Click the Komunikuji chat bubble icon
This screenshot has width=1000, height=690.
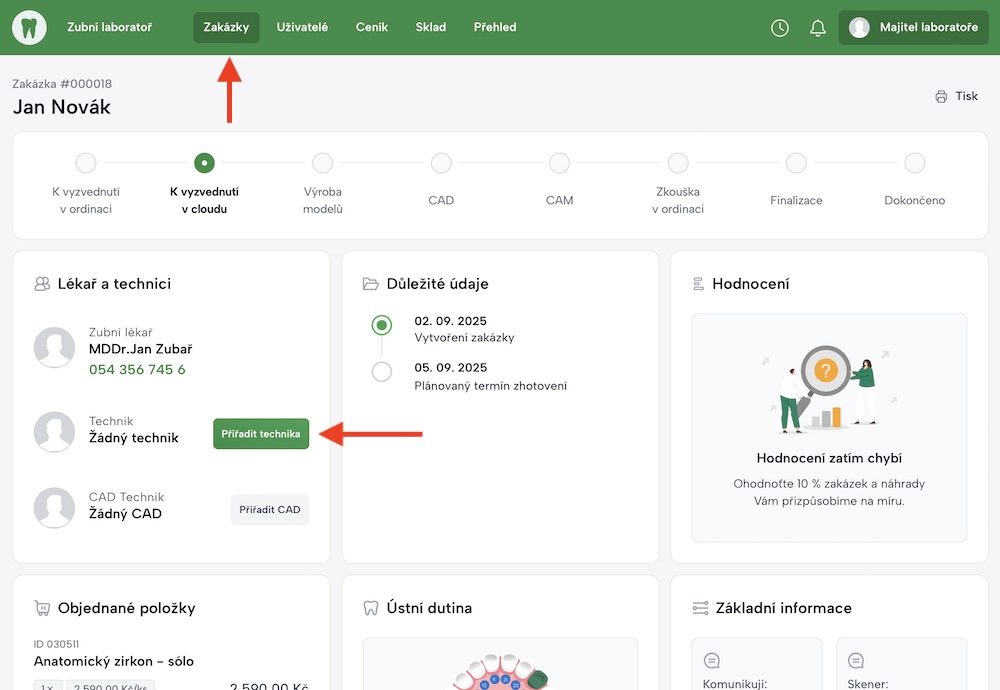tap(712, 661)
